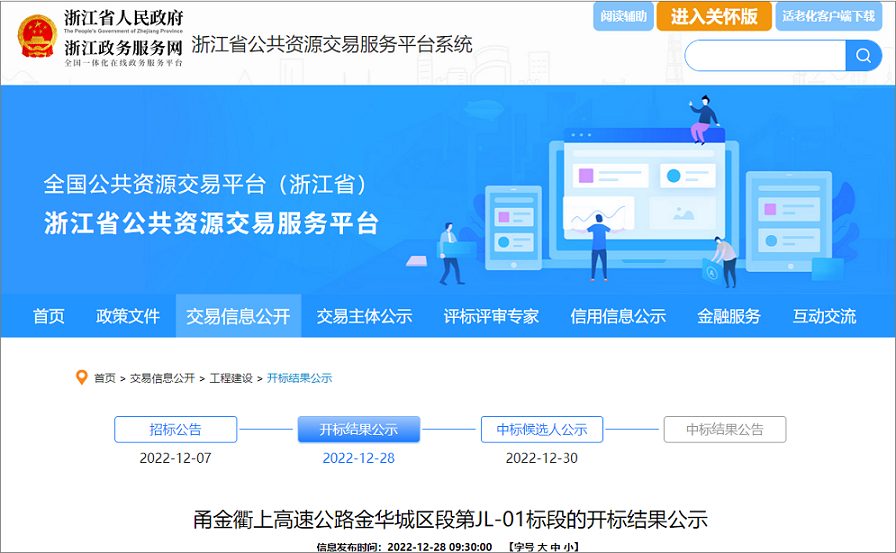Image resolution: width=896 pixels, height=553 pixels.
Task: Select the 中标结果公告 step tab
Action: point(725,429)
